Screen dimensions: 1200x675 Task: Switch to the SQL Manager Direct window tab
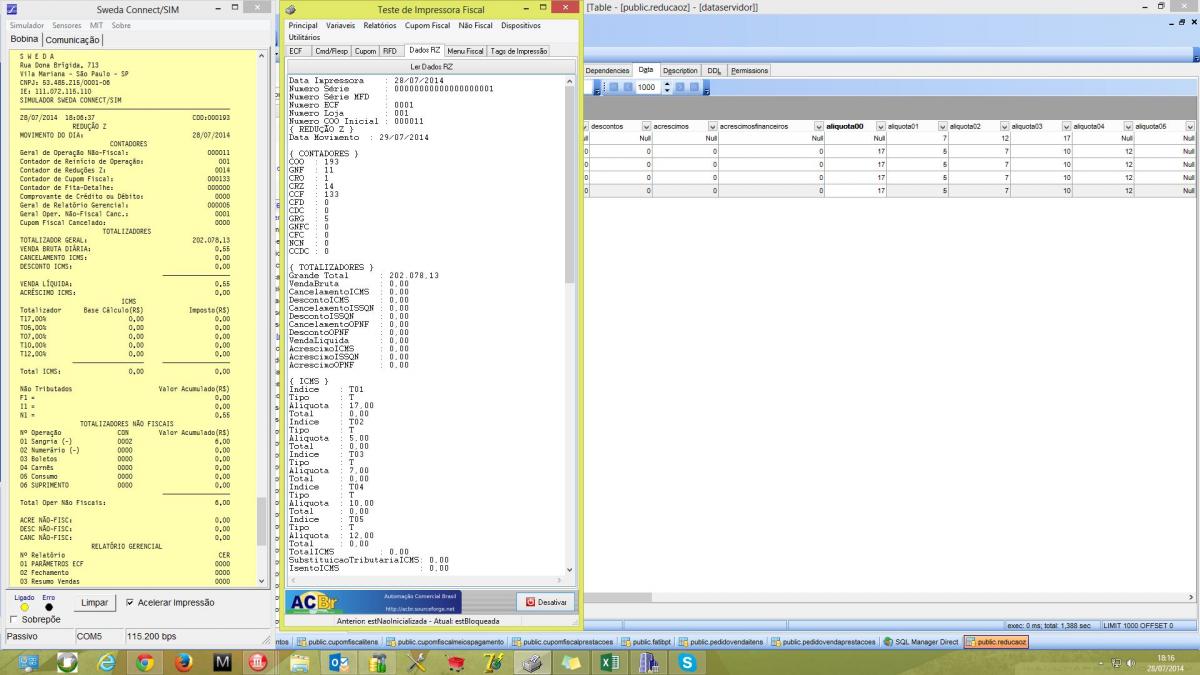pos(920,642)
